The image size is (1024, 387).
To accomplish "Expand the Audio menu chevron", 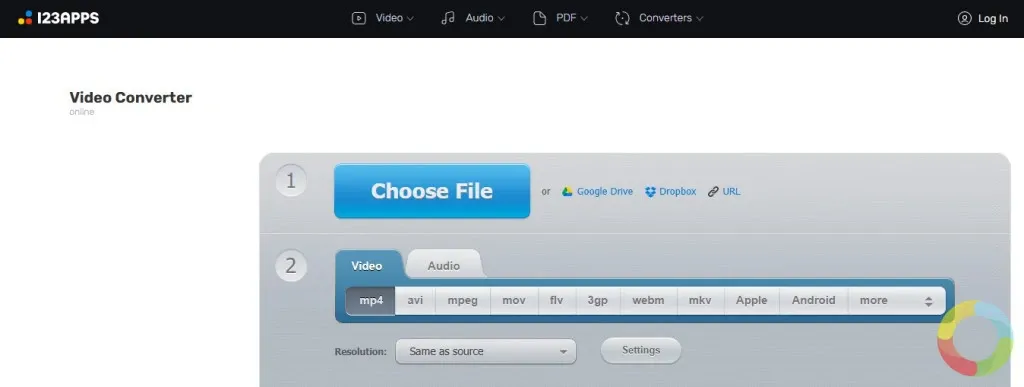I will (x=501, y=19).
